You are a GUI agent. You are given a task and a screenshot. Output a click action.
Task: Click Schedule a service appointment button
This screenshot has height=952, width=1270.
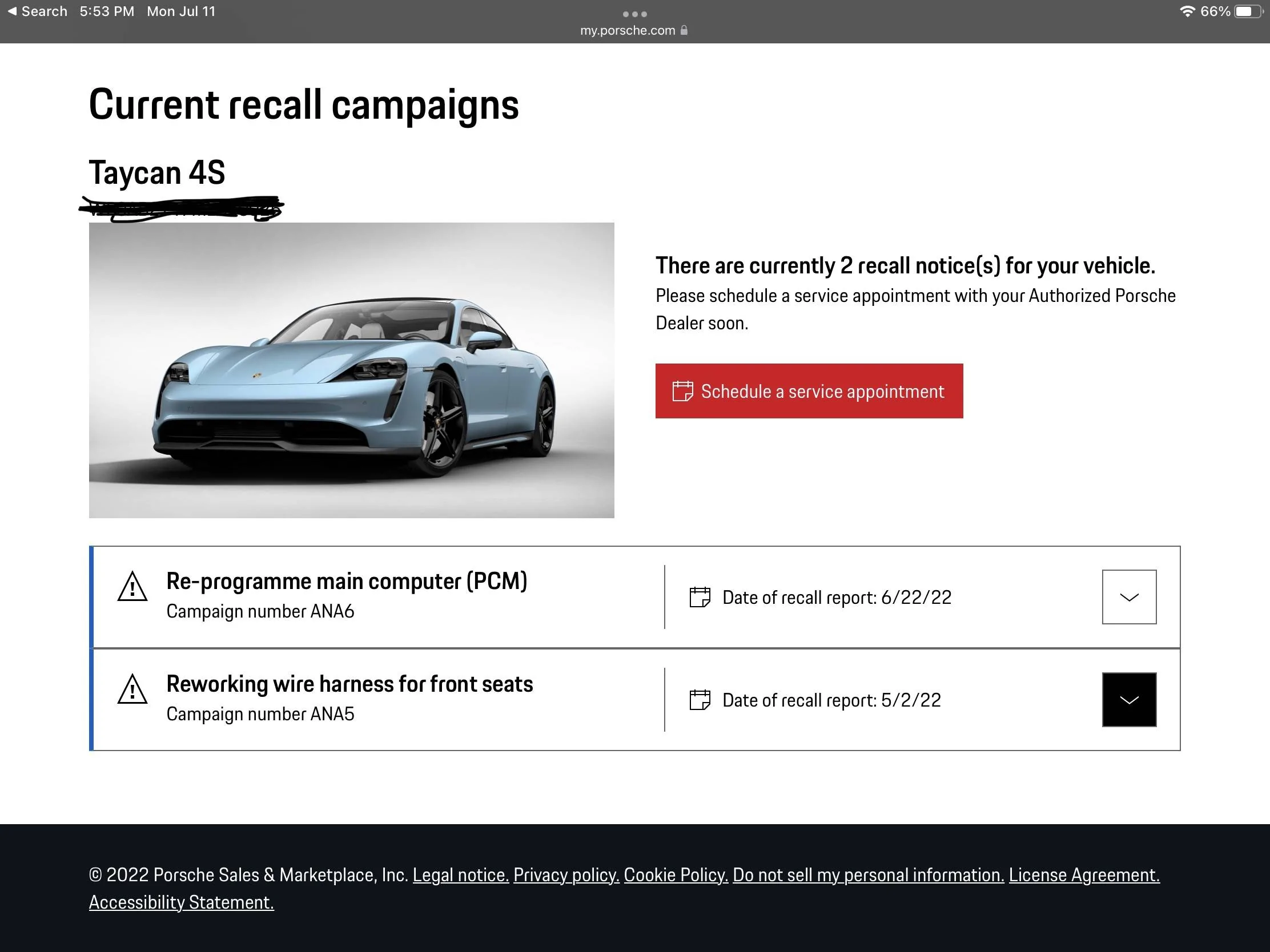tap(809, 391)
